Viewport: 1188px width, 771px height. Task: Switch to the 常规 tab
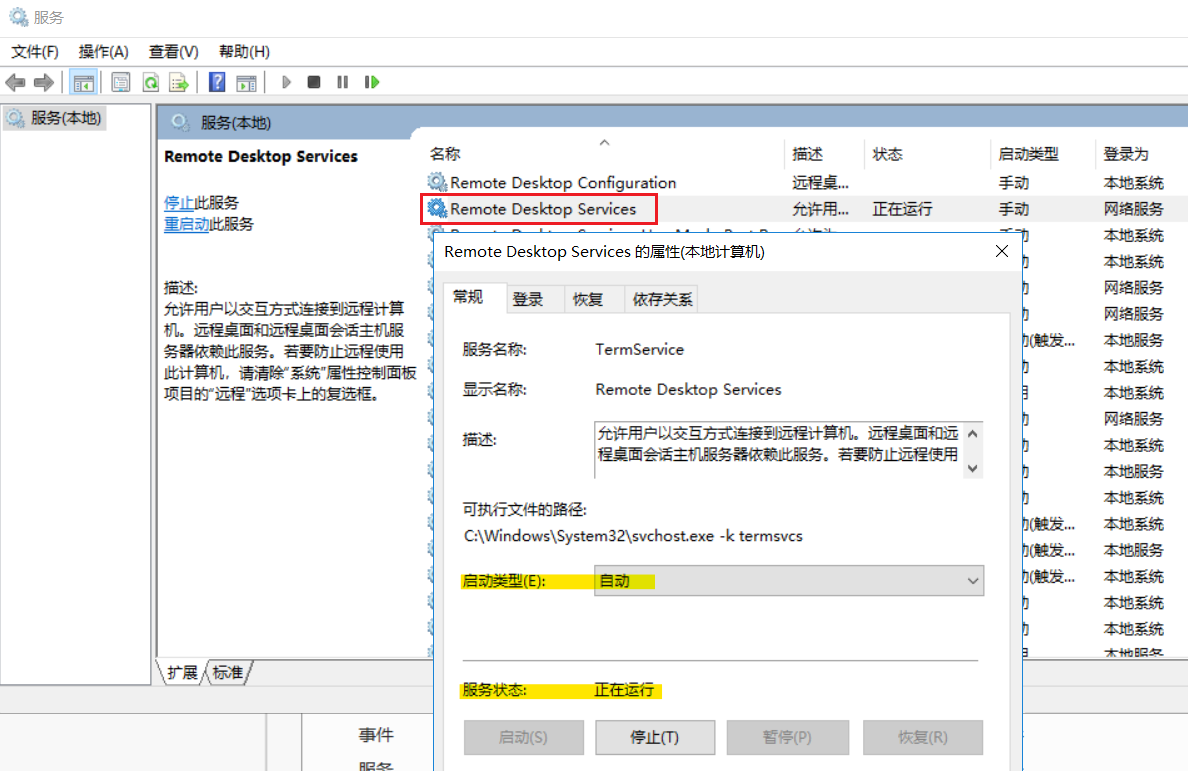click(x=468, y=297)
